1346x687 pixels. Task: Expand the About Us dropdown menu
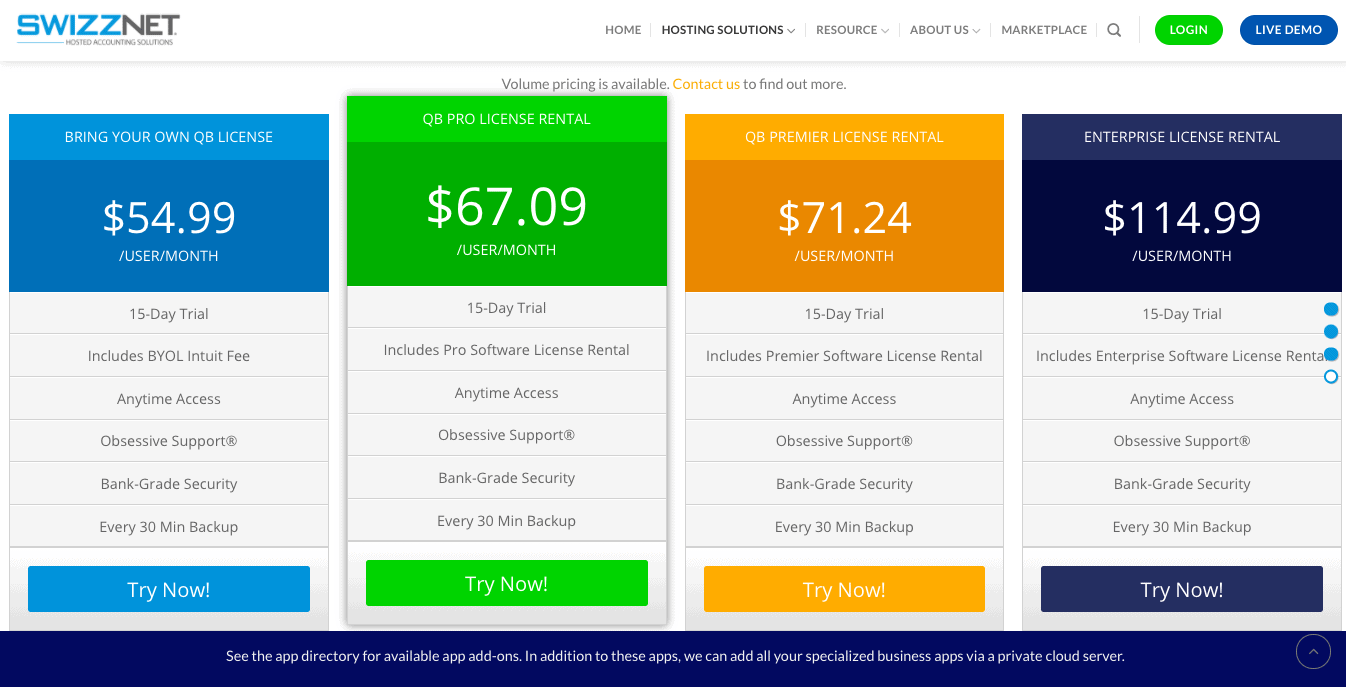click(945, 30)
